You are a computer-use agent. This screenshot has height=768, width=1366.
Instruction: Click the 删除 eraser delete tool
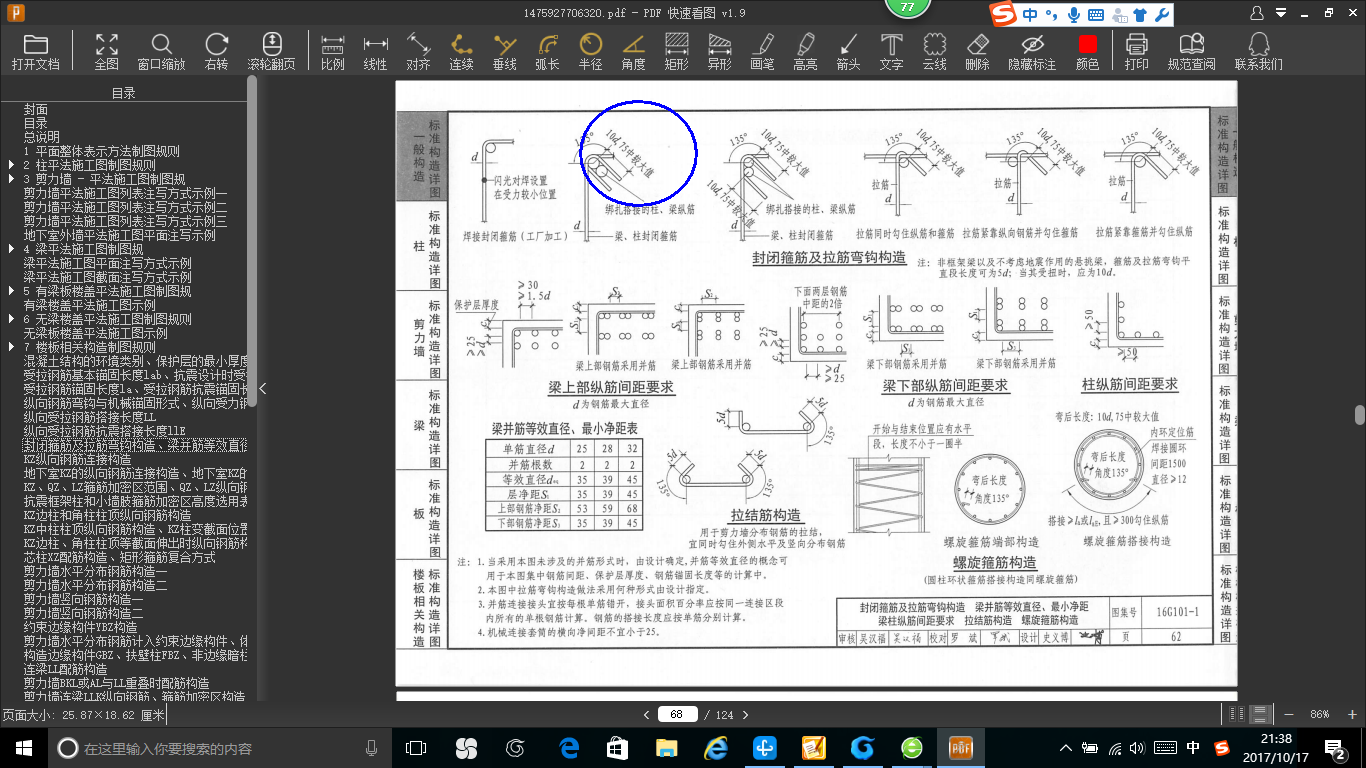pyautogui.click(x=978, y=51)
